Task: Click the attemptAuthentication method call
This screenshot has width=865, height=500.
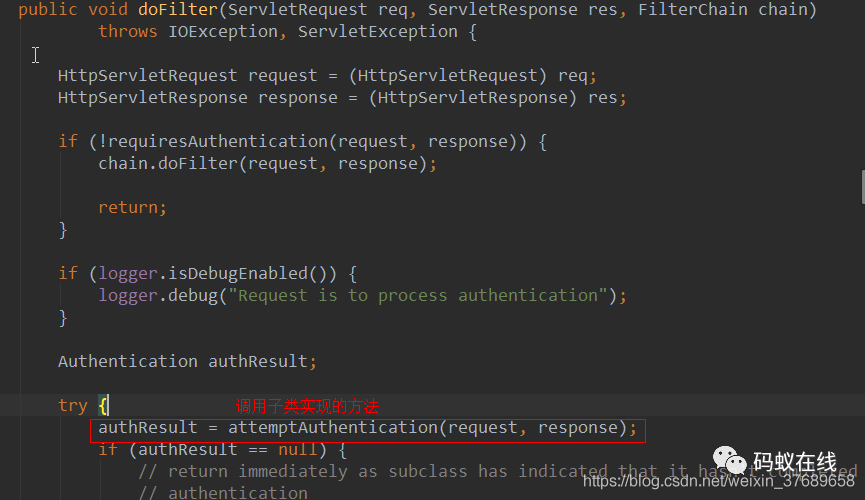Action: click(333, 428)
